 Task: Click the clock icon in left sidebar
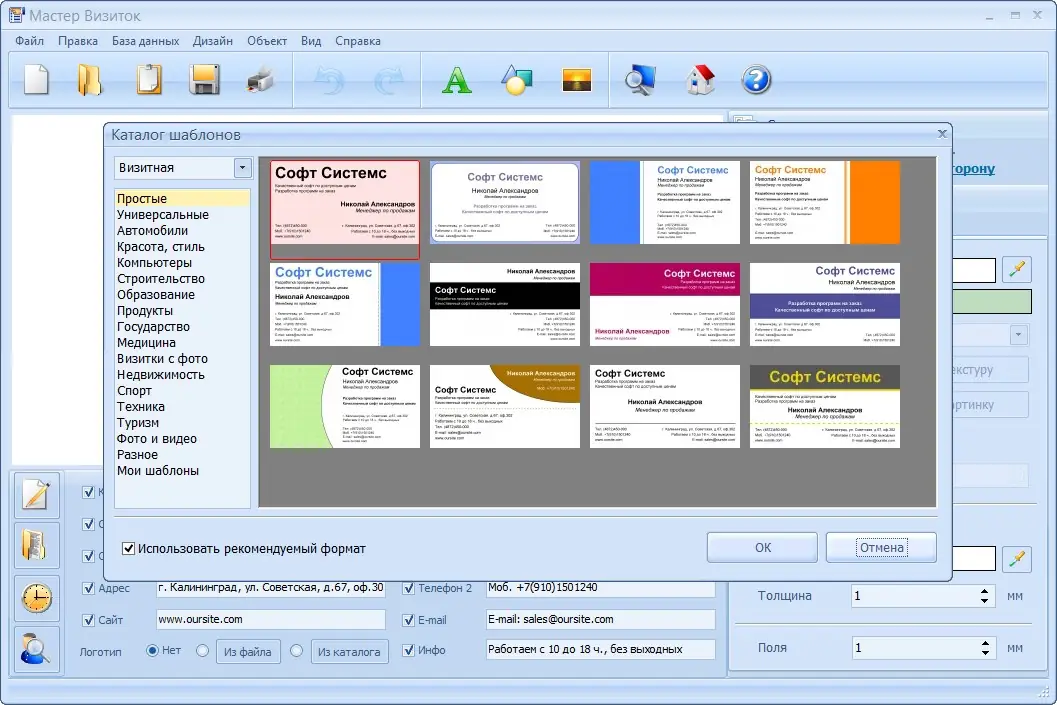click(36, 598)
